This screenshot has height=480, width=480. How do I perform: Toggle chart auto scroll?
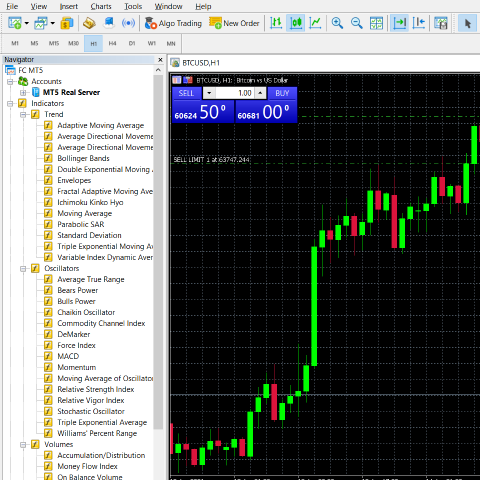coord(400,23)
